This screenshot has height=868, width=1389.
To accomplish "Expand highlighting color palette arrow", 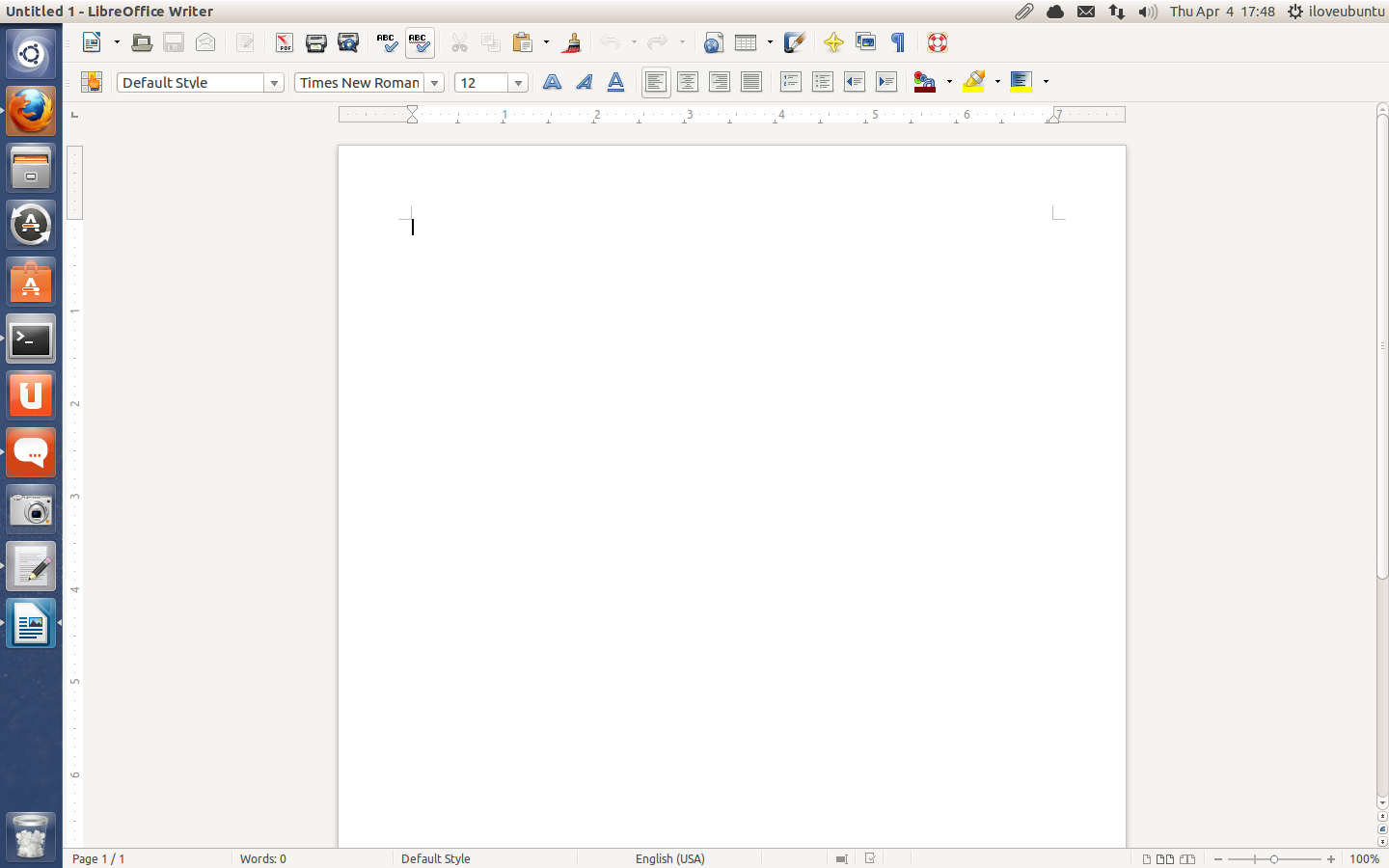I will click(x=997, y=82).
